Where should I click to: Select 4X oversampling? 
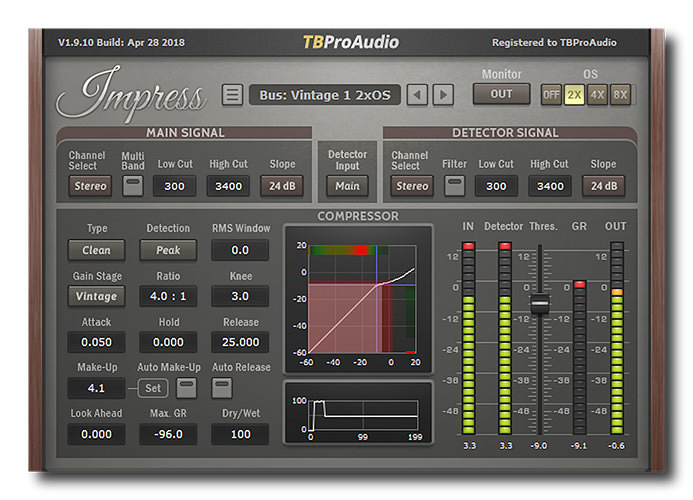(597, 94)
